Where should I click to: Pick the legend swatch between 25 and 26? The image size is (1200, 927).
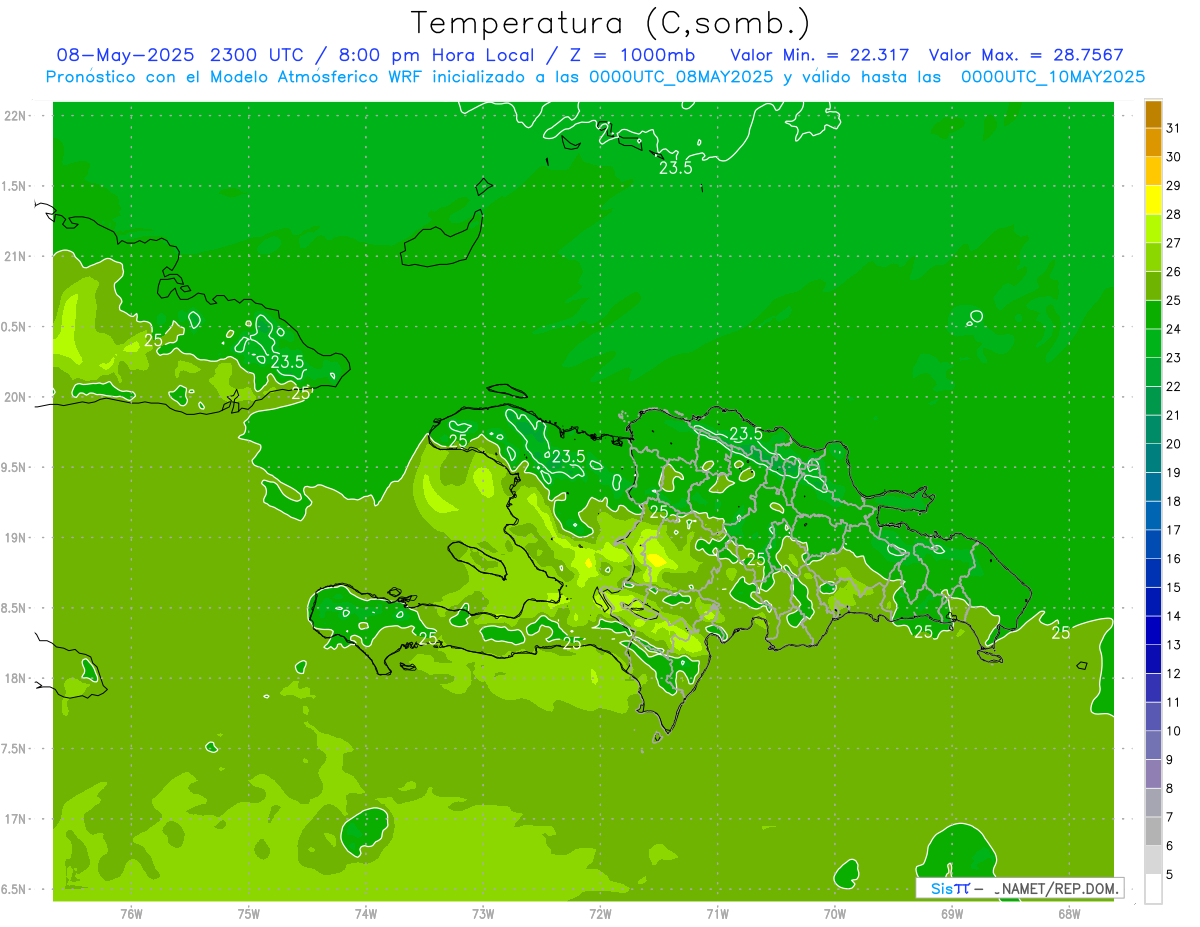[x=1153, y=286]
